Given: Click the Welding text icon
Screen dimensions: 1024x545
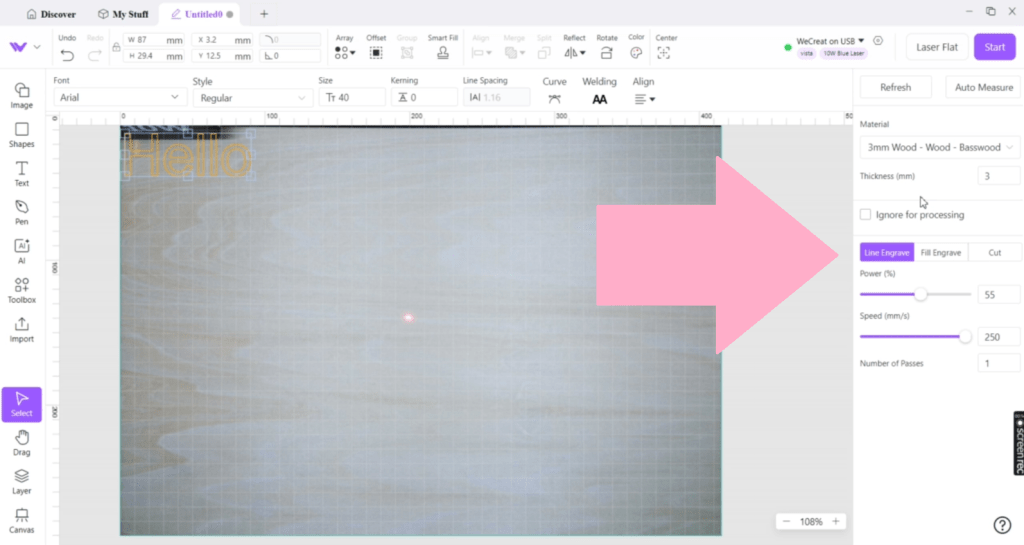Looking at the screenshot, I should point(599,99).
